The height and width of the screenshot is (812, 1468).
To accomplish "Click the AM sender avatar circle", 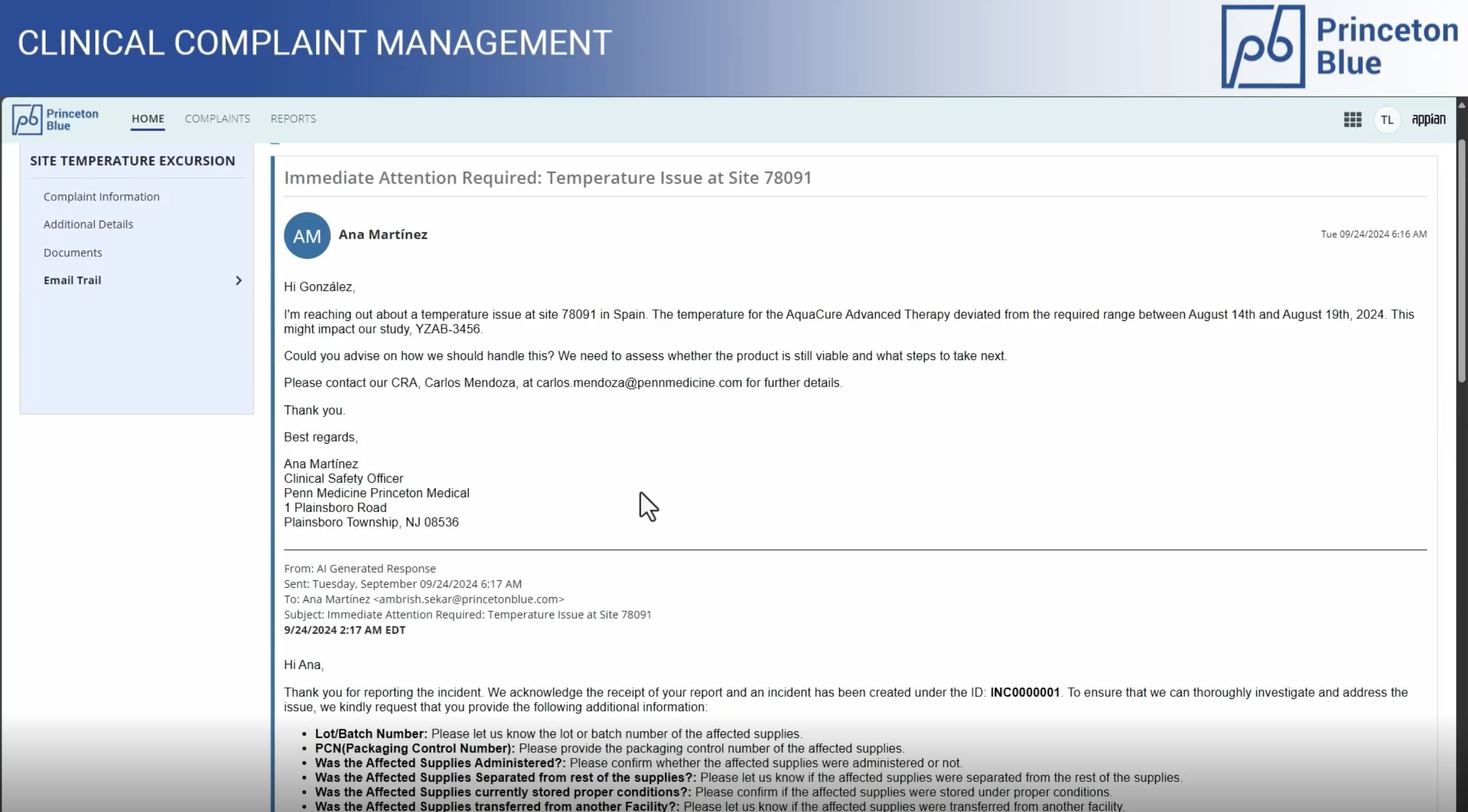I will coord(306,235).
